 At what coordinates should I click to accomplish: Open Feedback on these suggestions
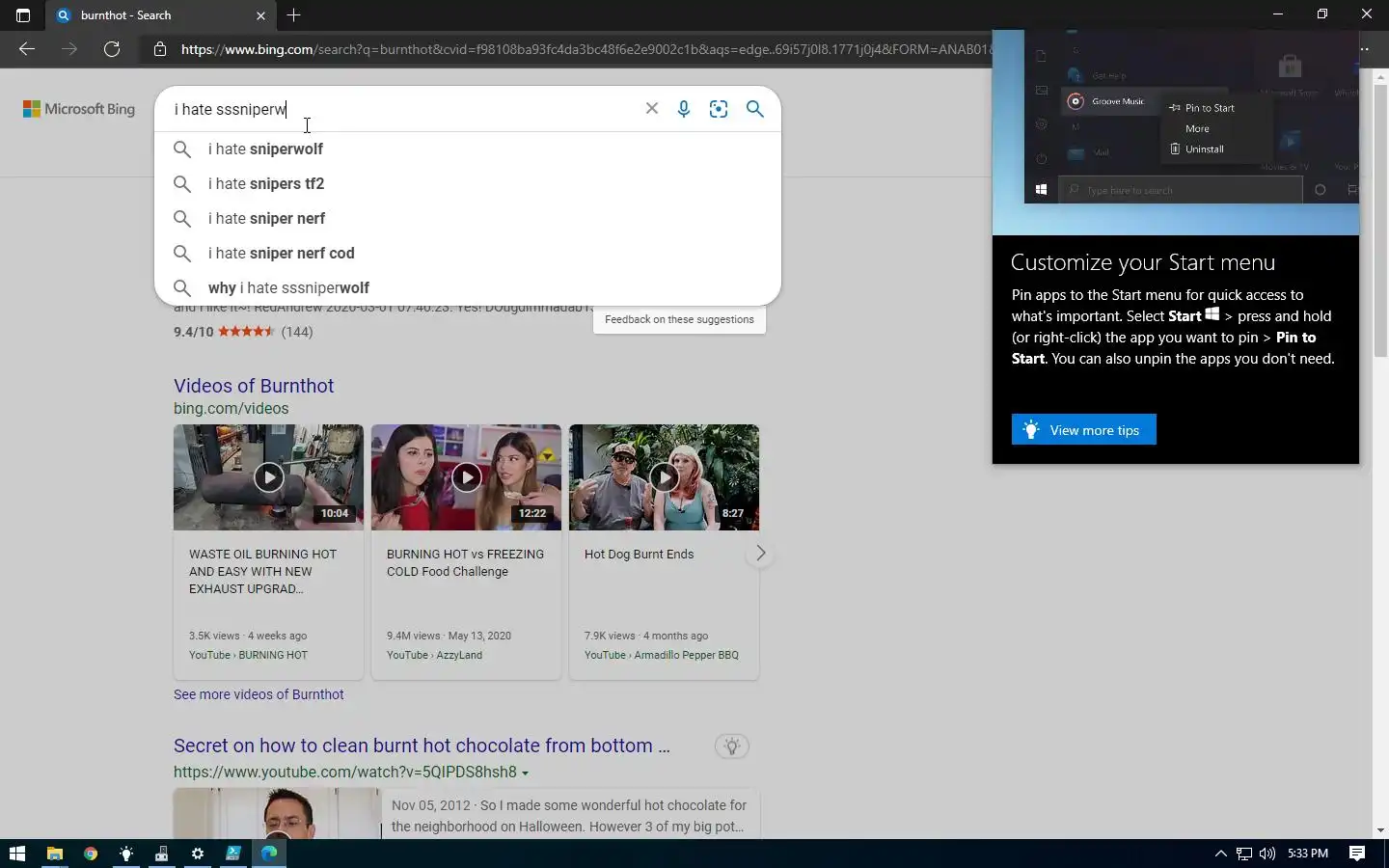tap(679, 319)
